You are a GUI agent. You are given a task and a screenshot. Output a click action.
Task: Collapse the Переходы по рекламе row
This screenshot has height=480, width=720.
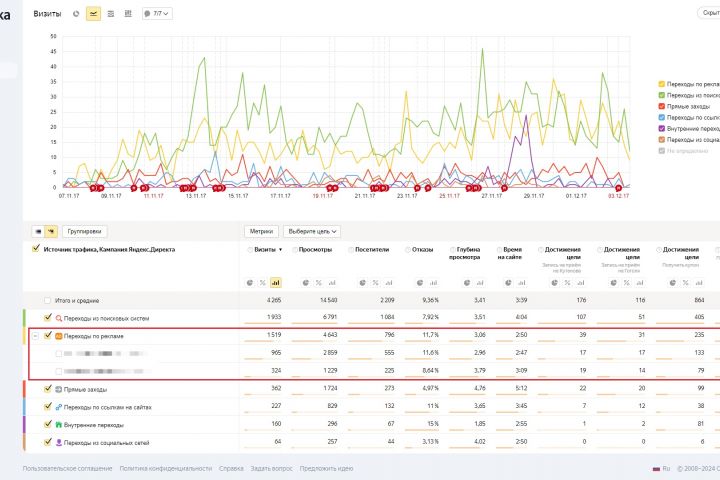(35, 336)
